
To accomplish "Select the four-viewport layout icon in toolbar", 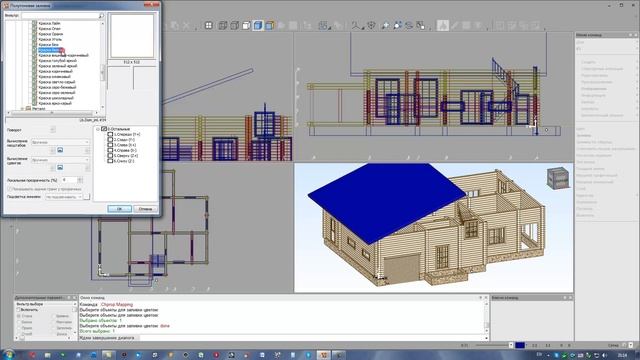I will [209, 25].
